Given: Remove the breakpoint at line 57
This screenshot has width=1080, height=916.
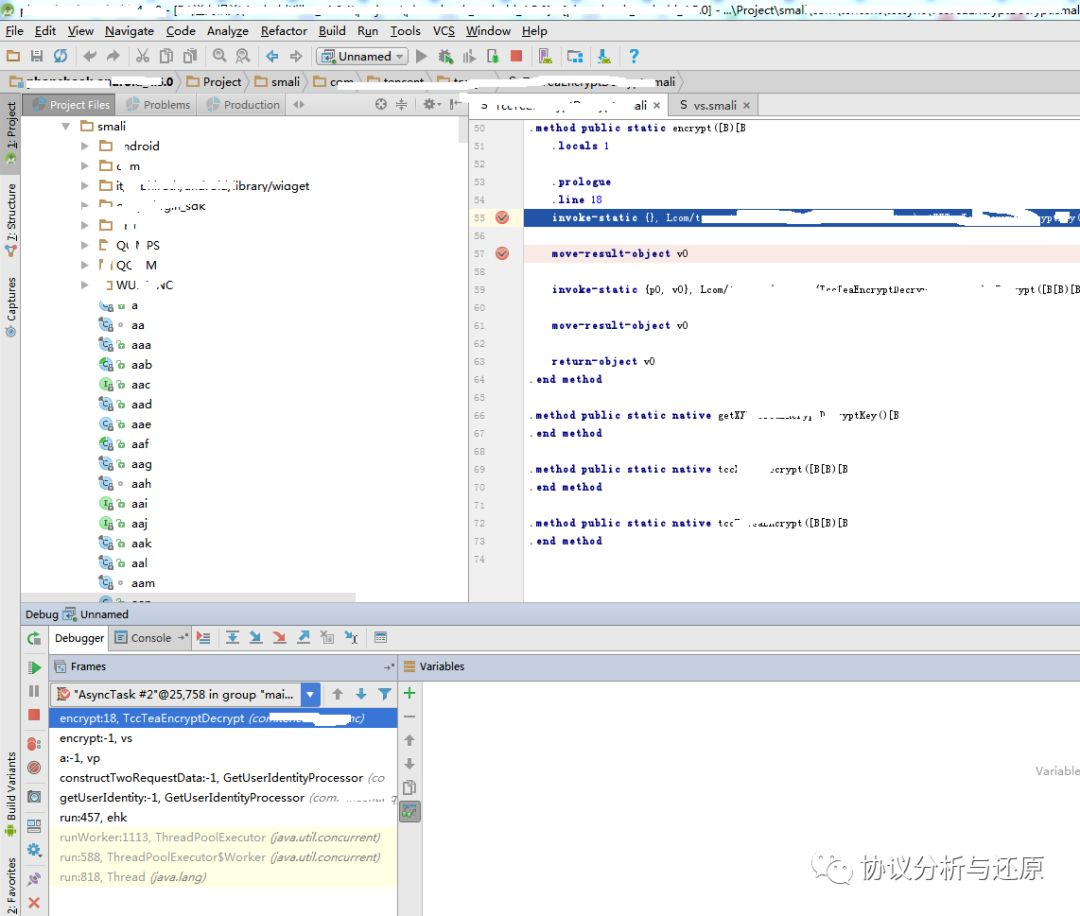Looking at the screenshot, I should click(502, 254).
